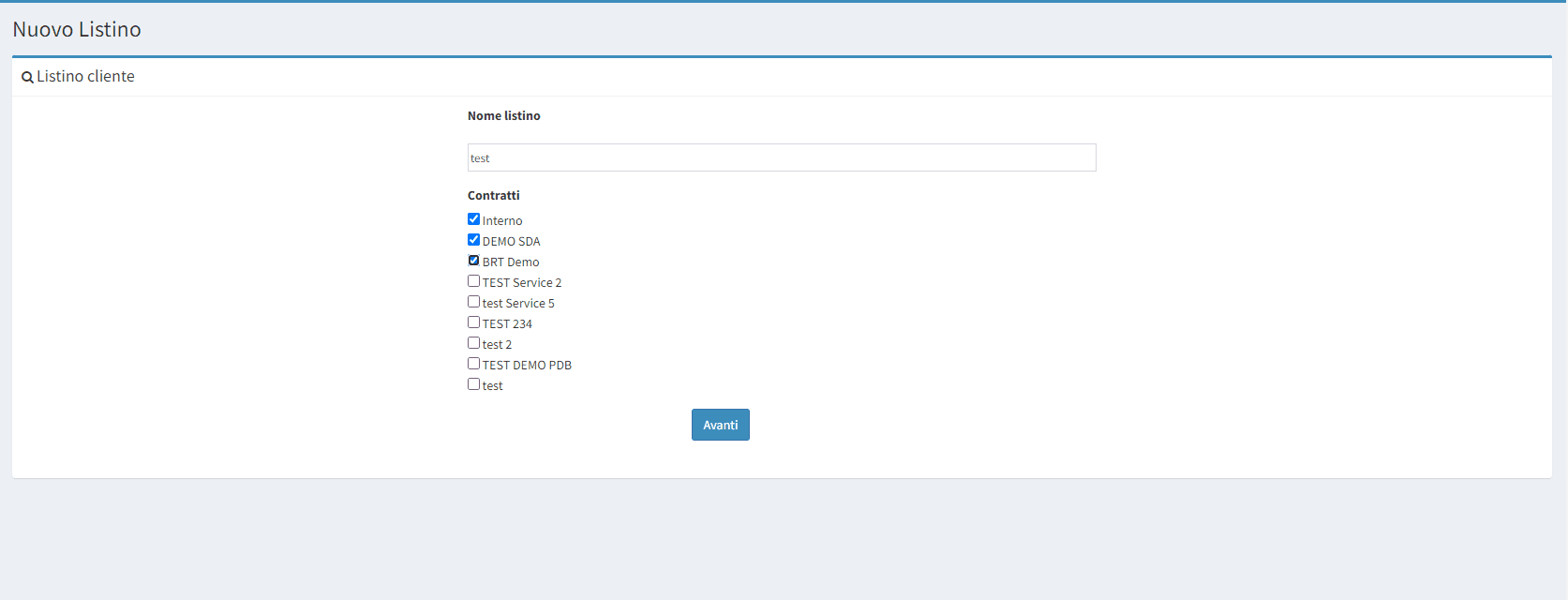Tick the last checkbox labeled test
This screenshot has height=600, width=1568.
[x=473, y=384]
